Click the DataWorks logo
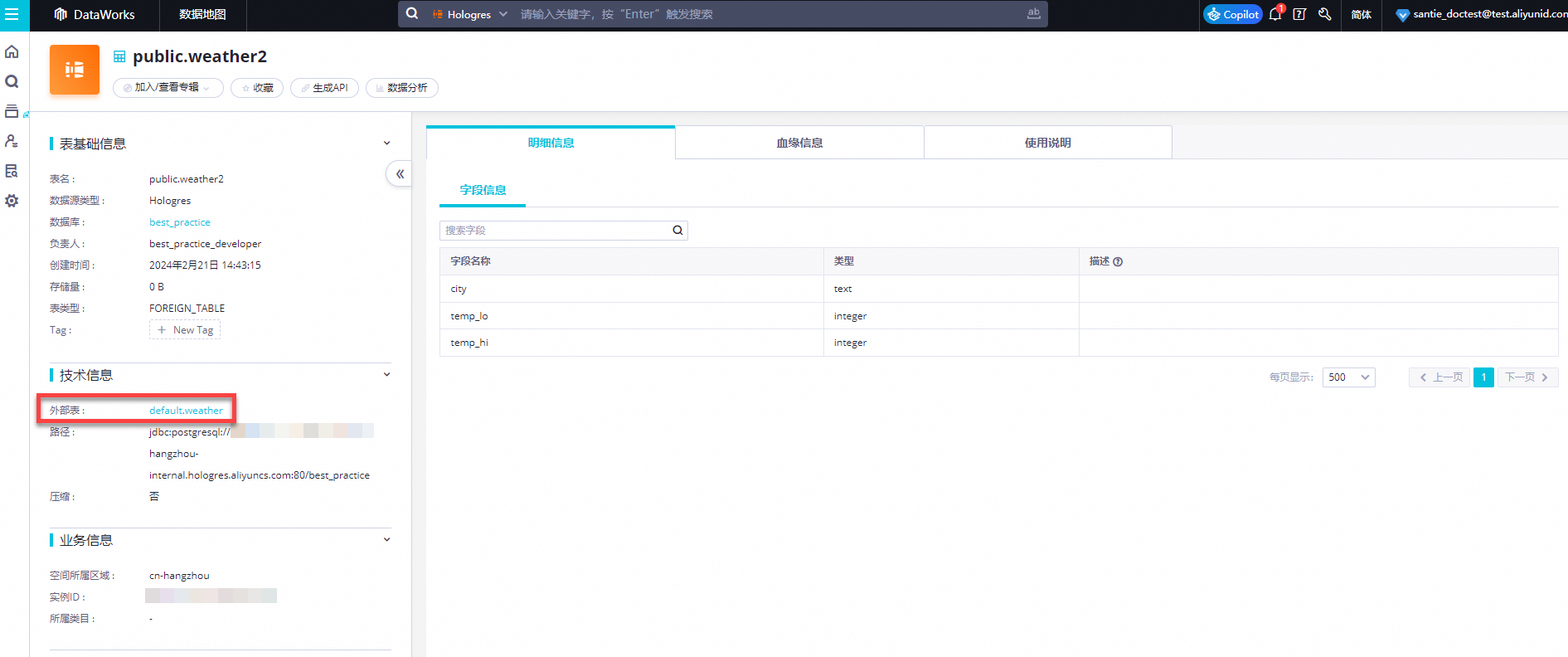 [95, 14]
